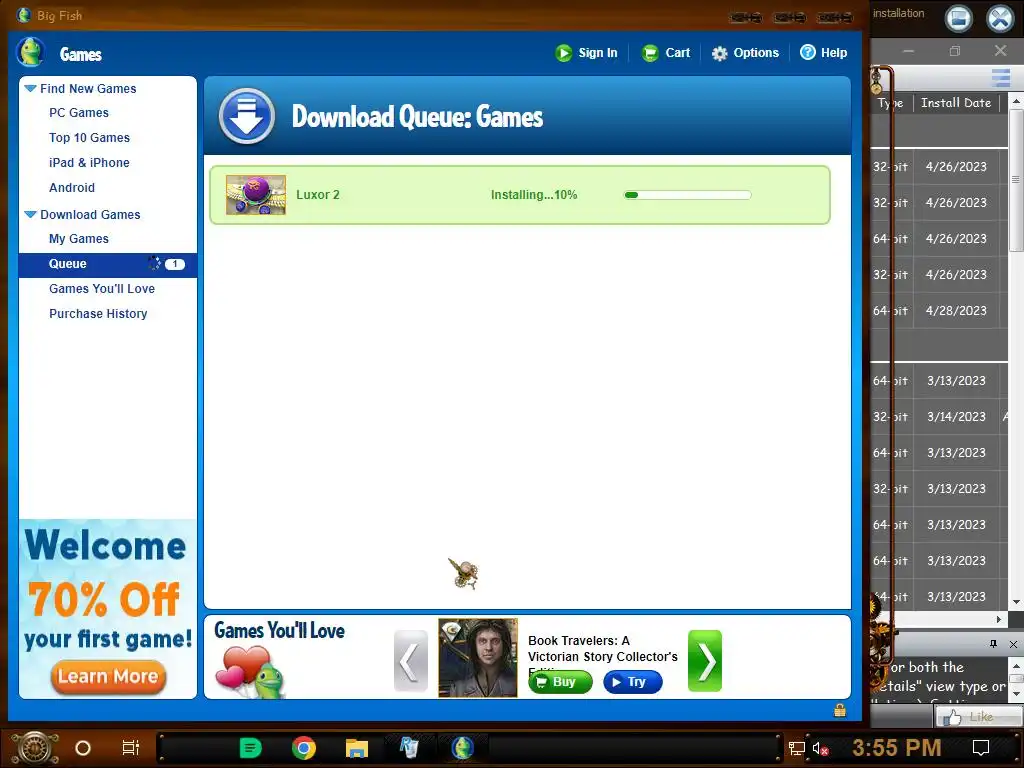Click the Help question mark icon
Viewport: 1024px width, 768px height.
(808, 52)
